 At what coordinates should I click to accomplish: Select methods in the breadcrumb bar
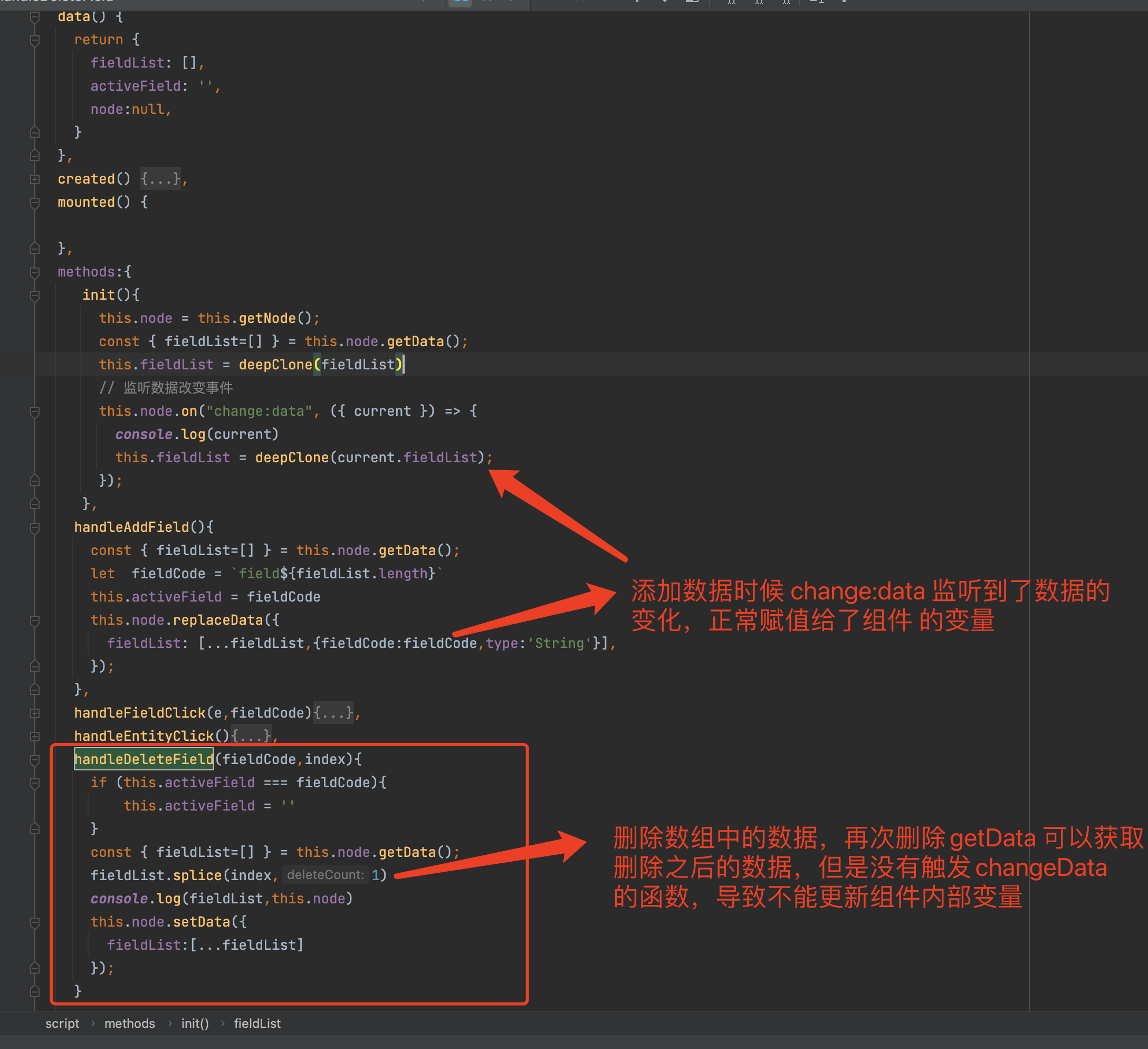click(x=130, y=1023)
